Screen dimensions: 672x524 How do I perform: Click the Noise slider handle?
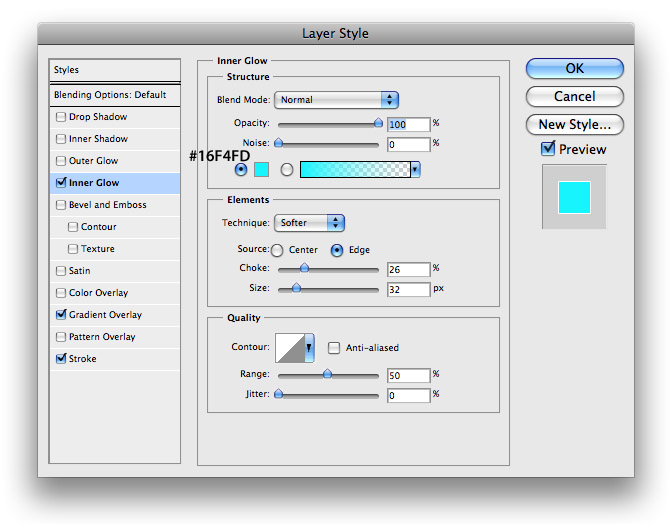tap(279, 143)
